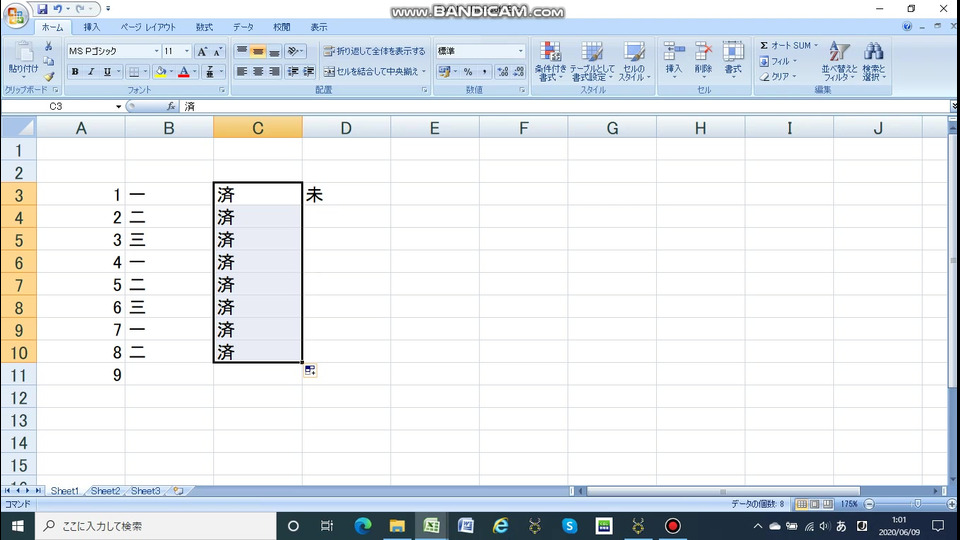Click the cell borders icon

point(133,72)
